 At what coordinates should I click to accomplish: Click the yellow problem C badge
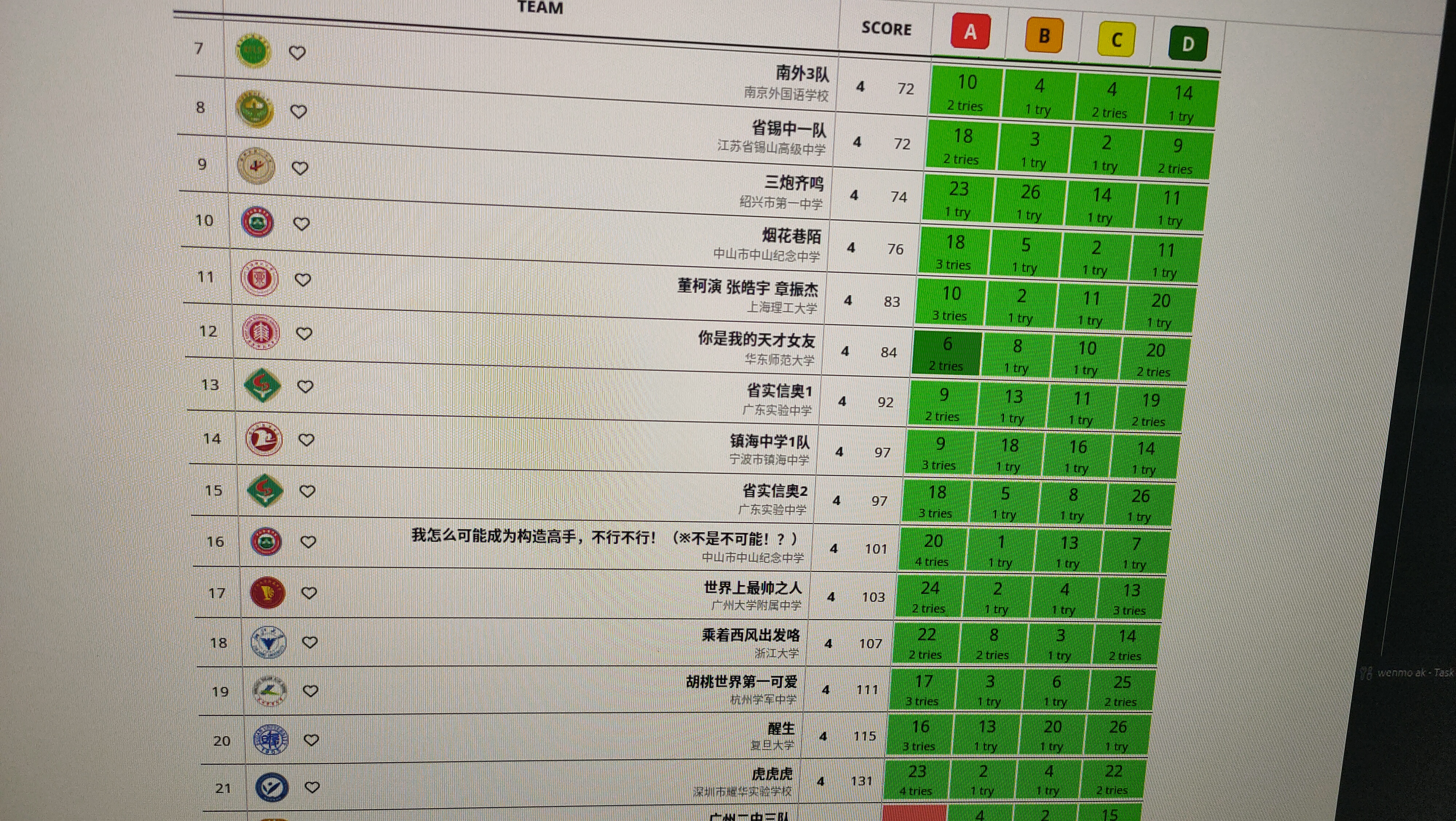click(1116, 40)
